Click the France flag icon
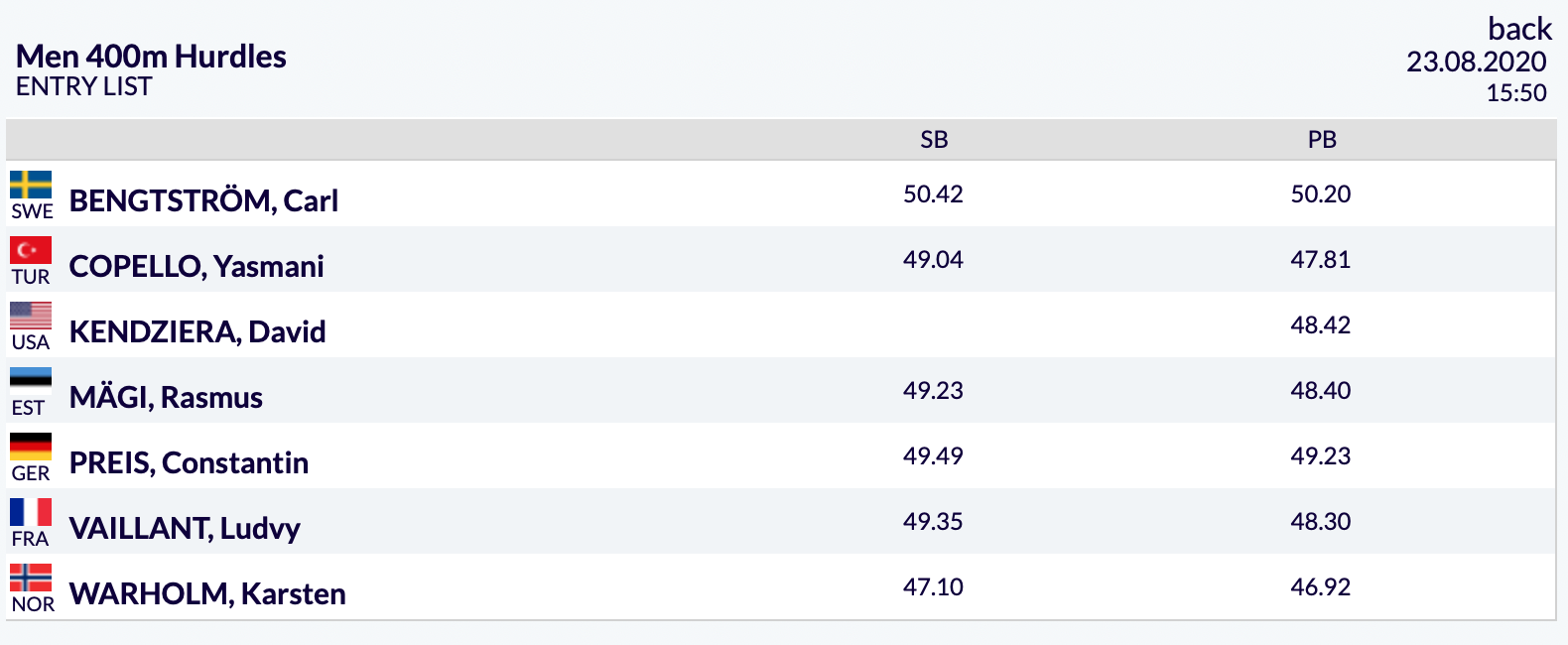 point(31,513)
